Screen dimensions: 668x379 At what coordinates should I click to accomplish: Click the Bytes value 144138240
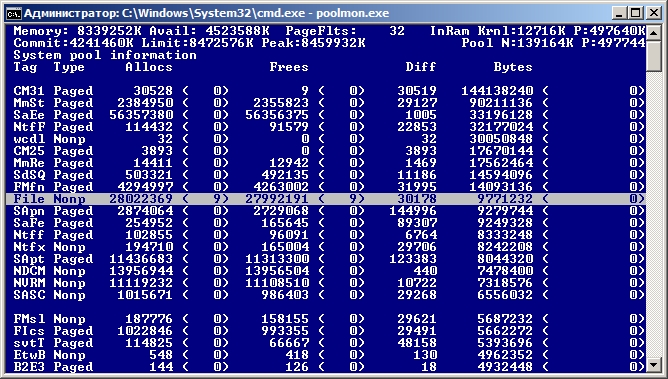pos(498,91)
